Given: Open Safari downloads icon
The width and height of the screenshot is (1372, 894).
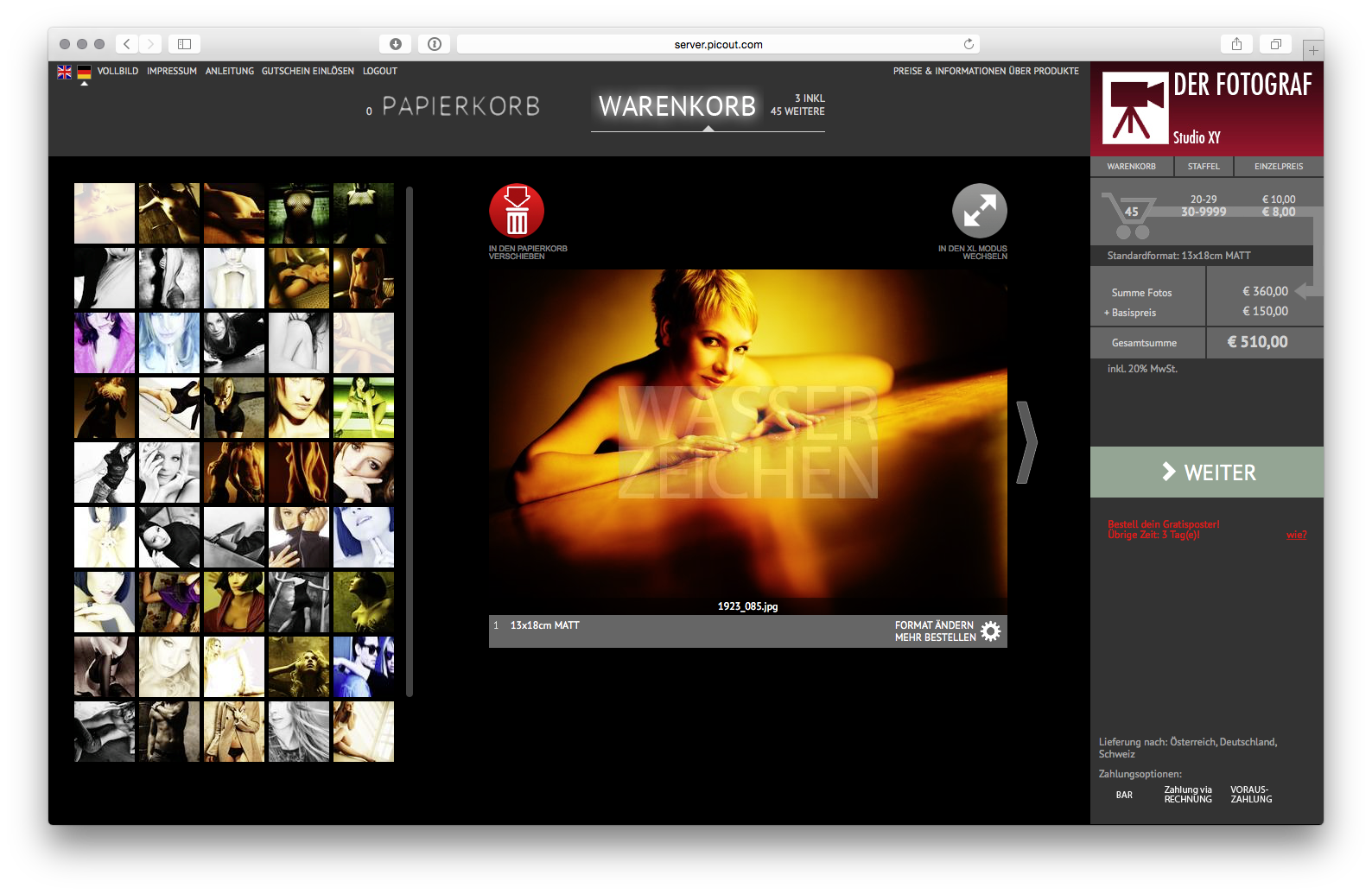Looking at the screenshot, I should click(396, 44).
